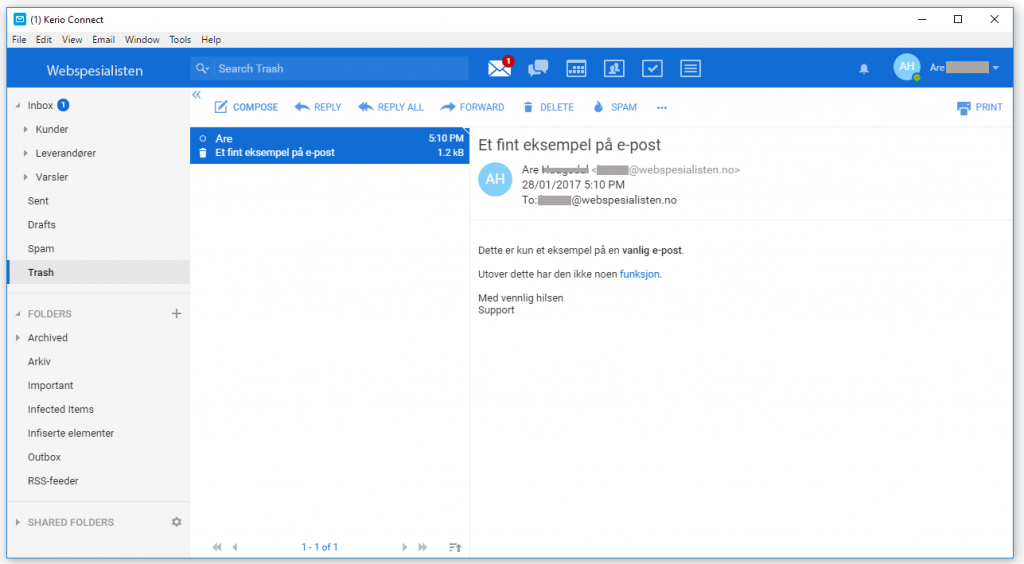
Task: Click the Compose button
Action: pos(246,107)
